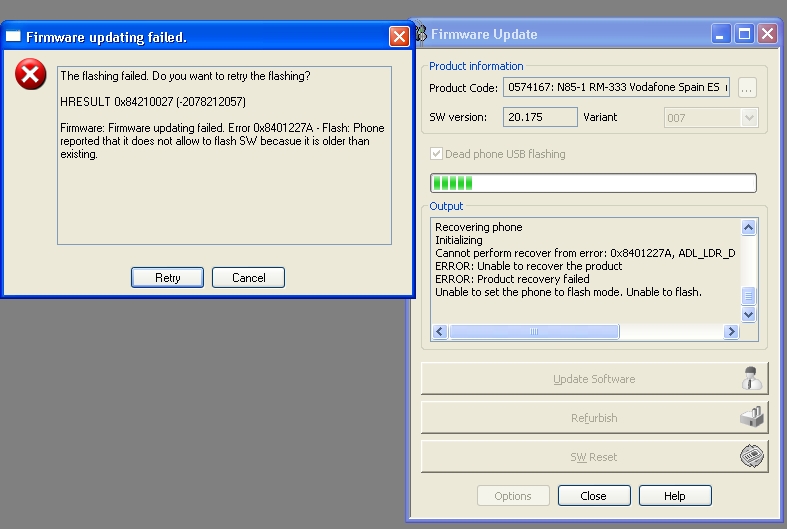Open the Variant dropdown showing 007
The height and width of the screenshot is (529, 787).
[x=749, y=118]
